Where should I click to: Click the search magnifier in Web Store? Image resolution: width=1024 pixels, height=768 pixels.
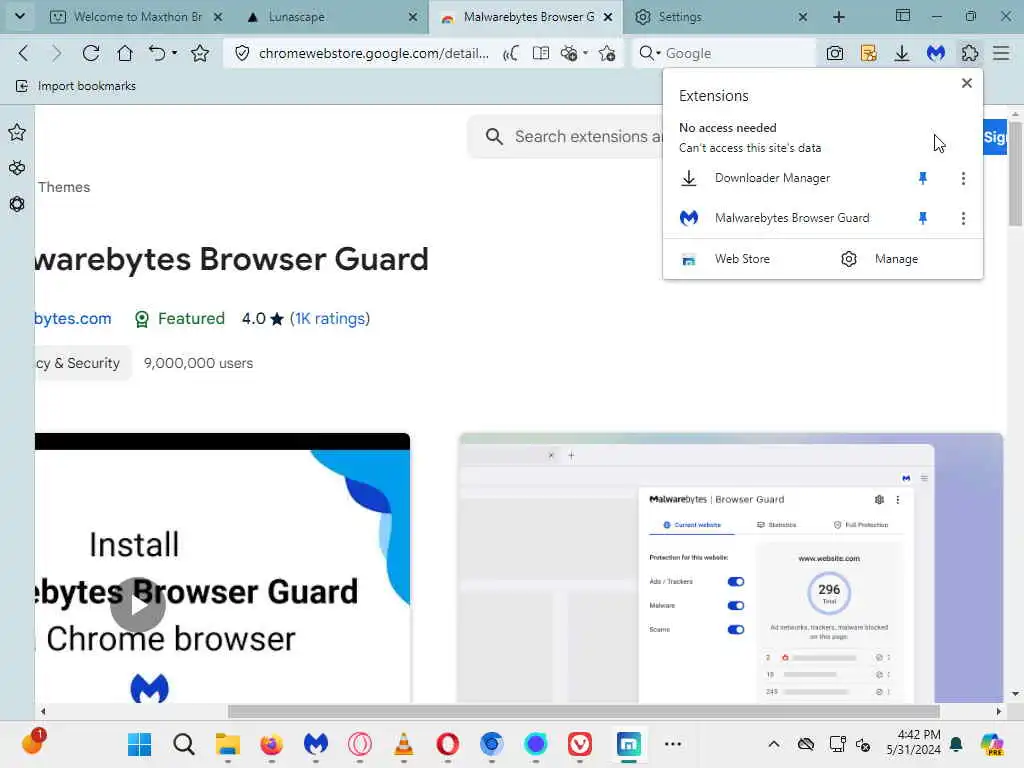494,136
